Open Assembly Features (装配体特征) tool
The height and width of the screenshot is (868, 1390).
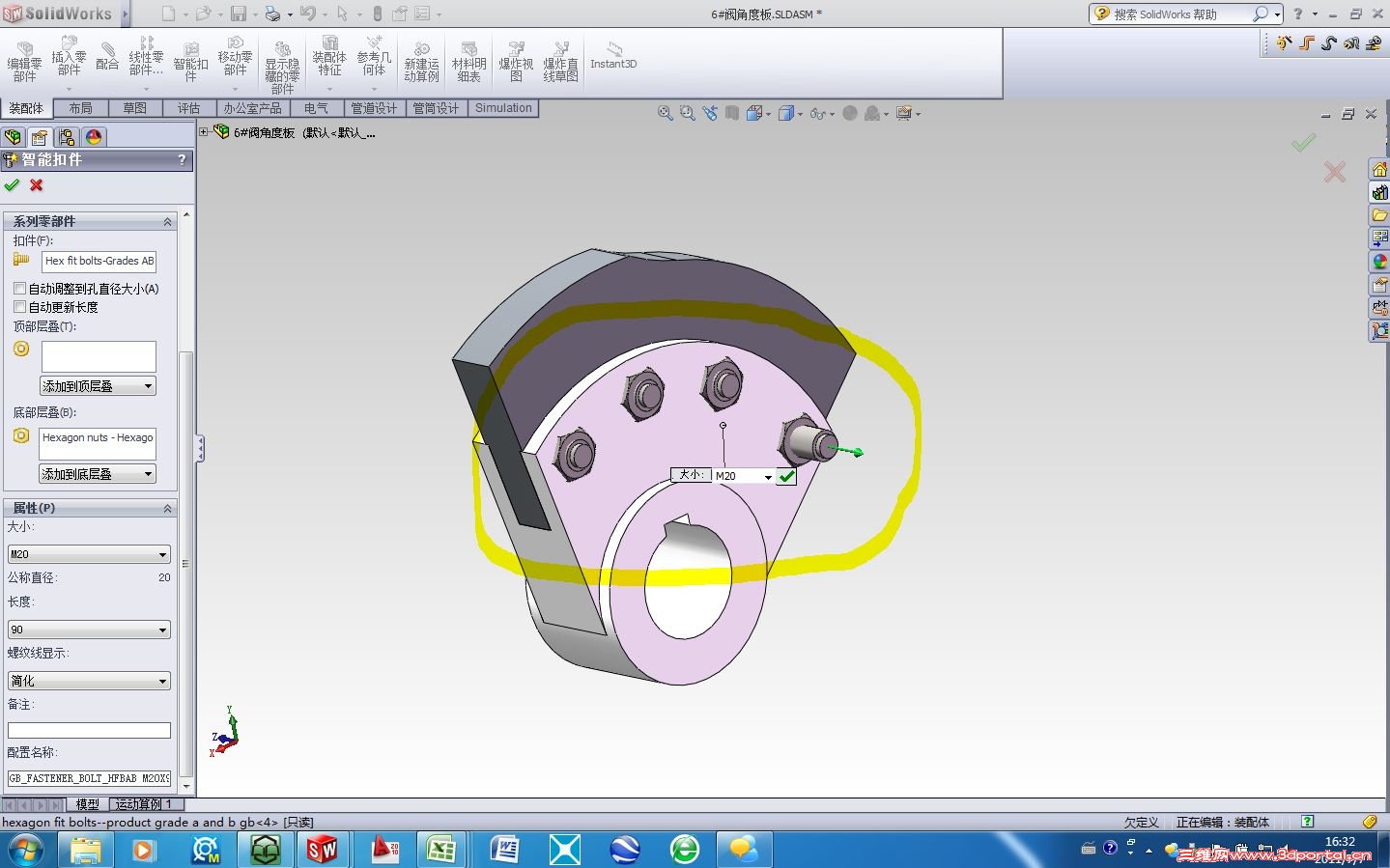coord(329,56)
